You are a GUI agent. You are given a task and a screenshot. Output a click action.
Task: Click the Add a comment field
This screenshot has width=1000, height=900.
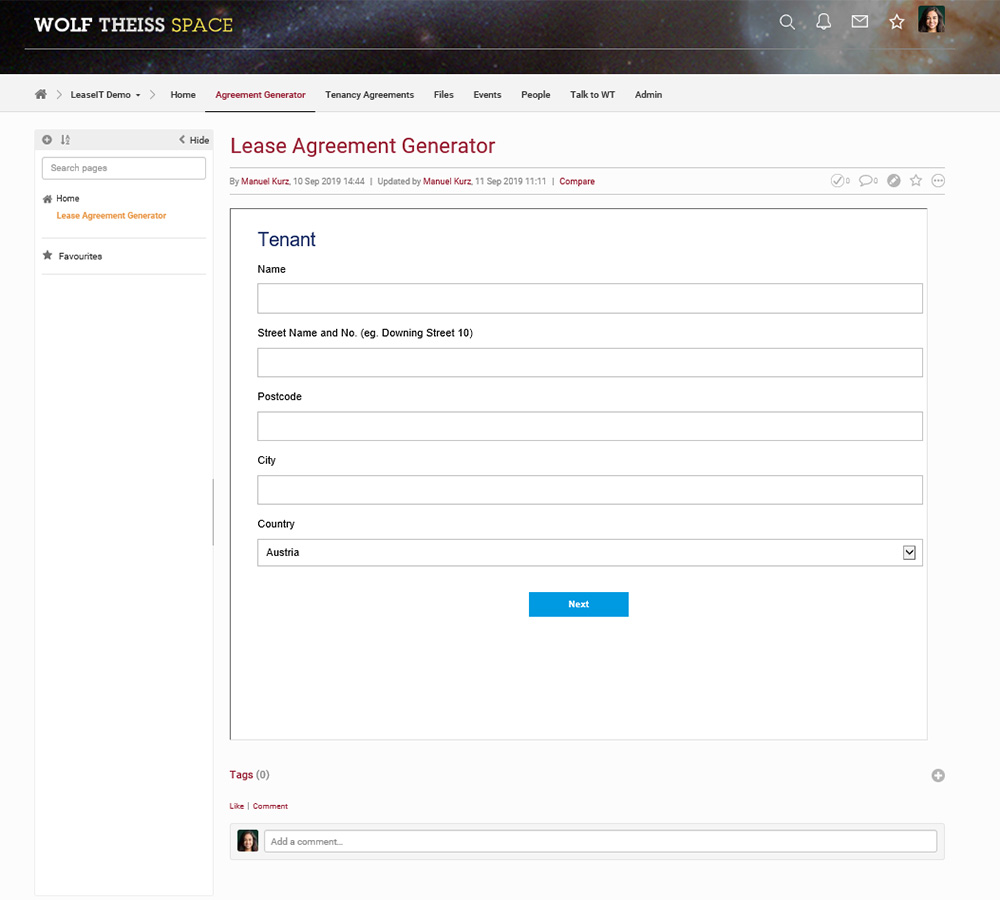coord(600,841)
